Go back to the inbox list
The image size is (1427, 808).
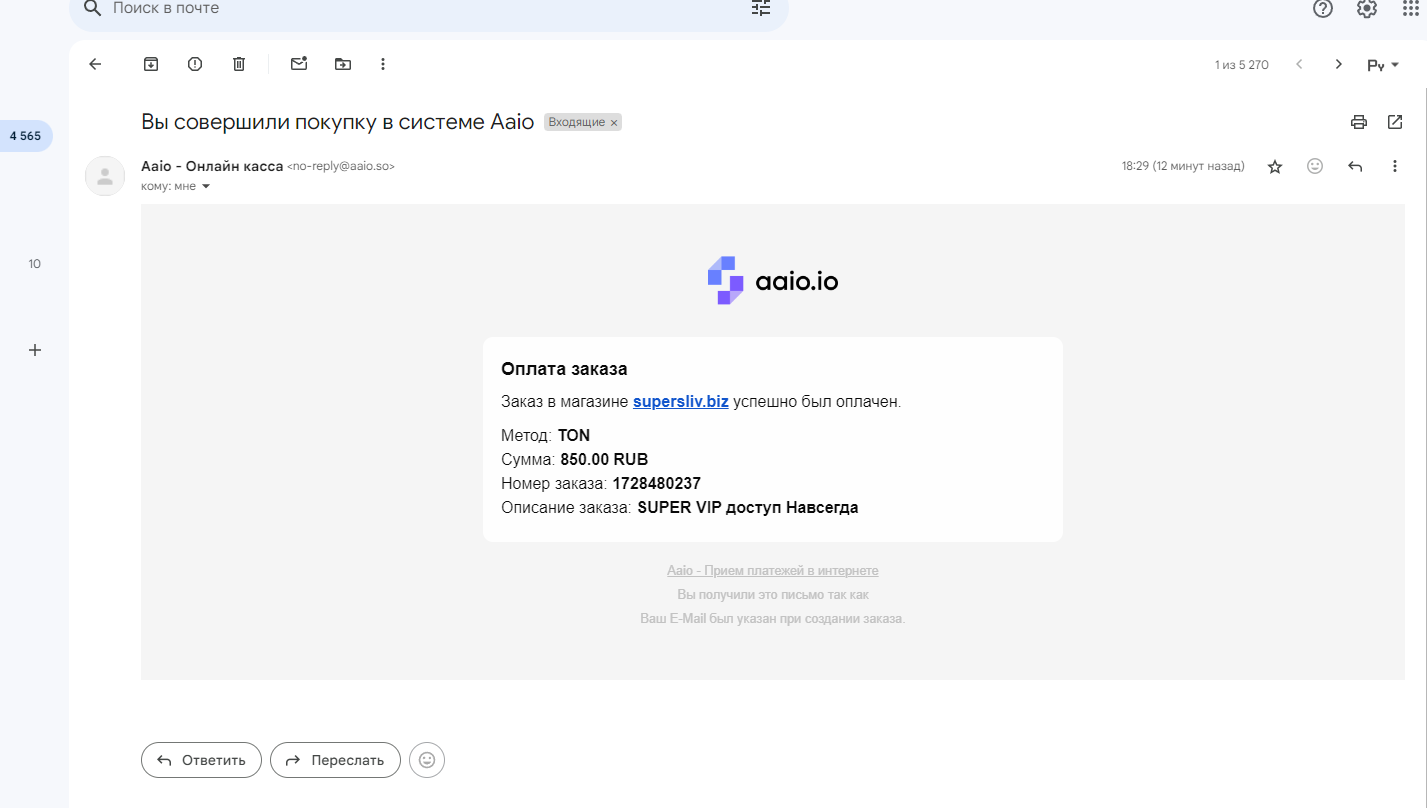pyautogui.click(x=95, y=64)
